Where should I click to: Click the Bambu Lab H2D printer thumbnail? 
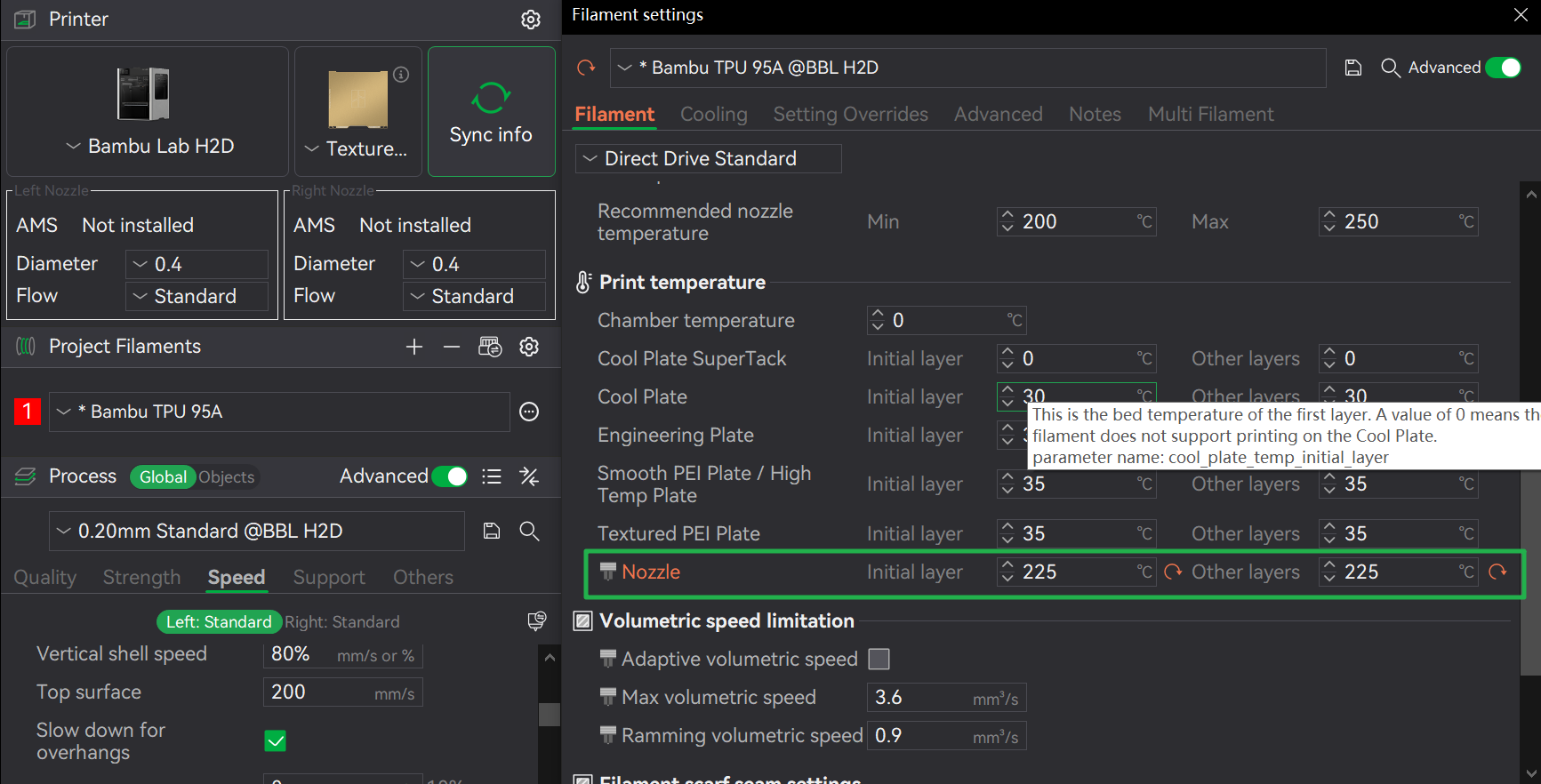point(143,93)
